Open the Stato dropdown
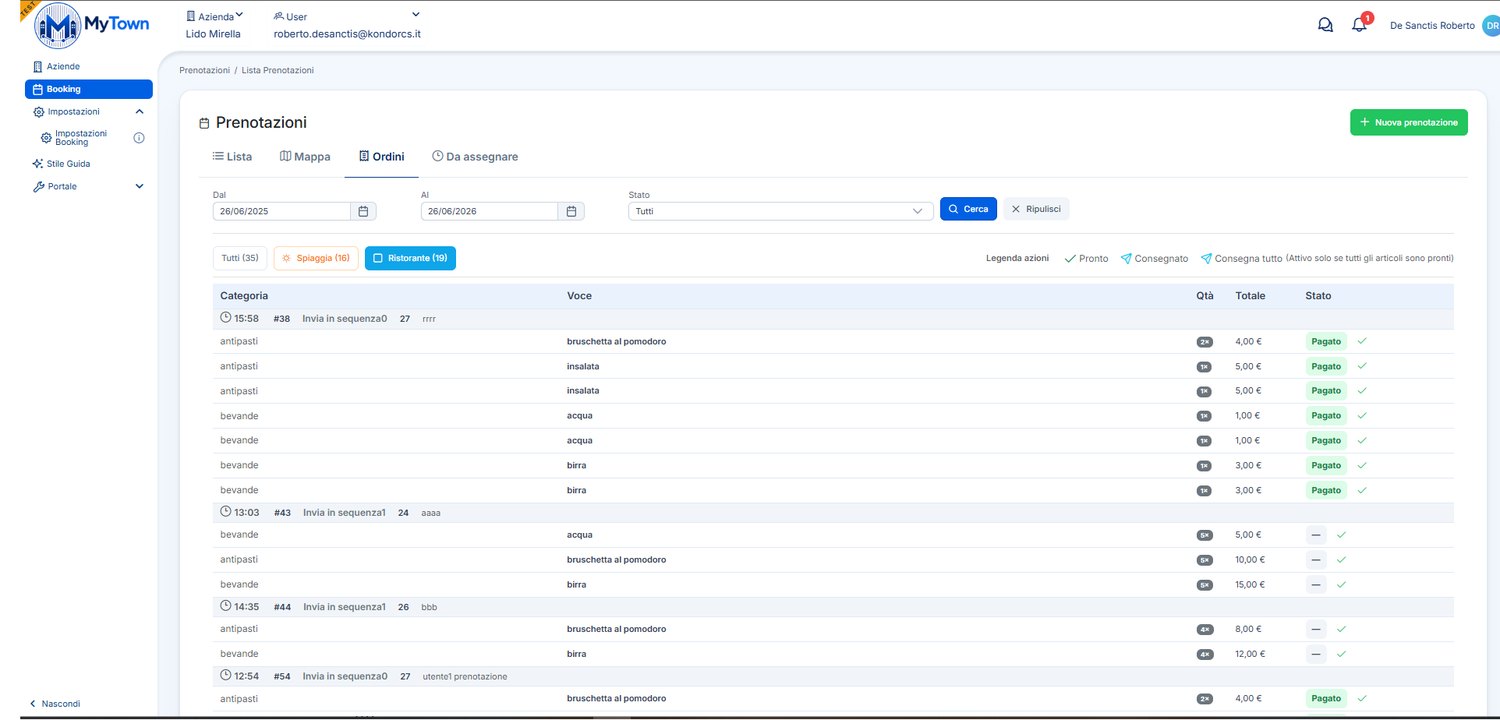Image resolution: width=1500 pixels, height=720 pixels. pos(781,211)
